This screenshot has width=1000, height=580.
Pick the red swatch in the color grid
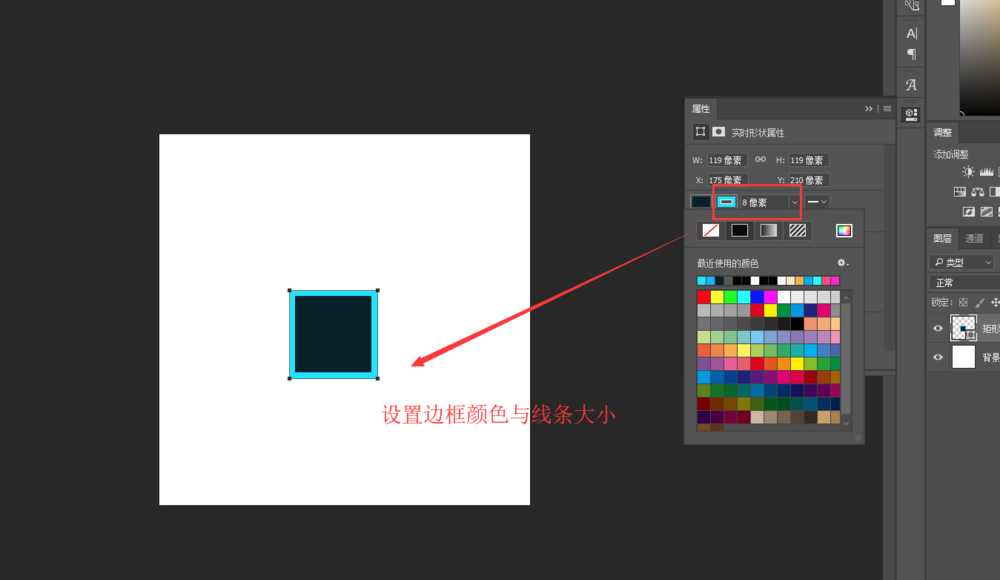point(703,297)
